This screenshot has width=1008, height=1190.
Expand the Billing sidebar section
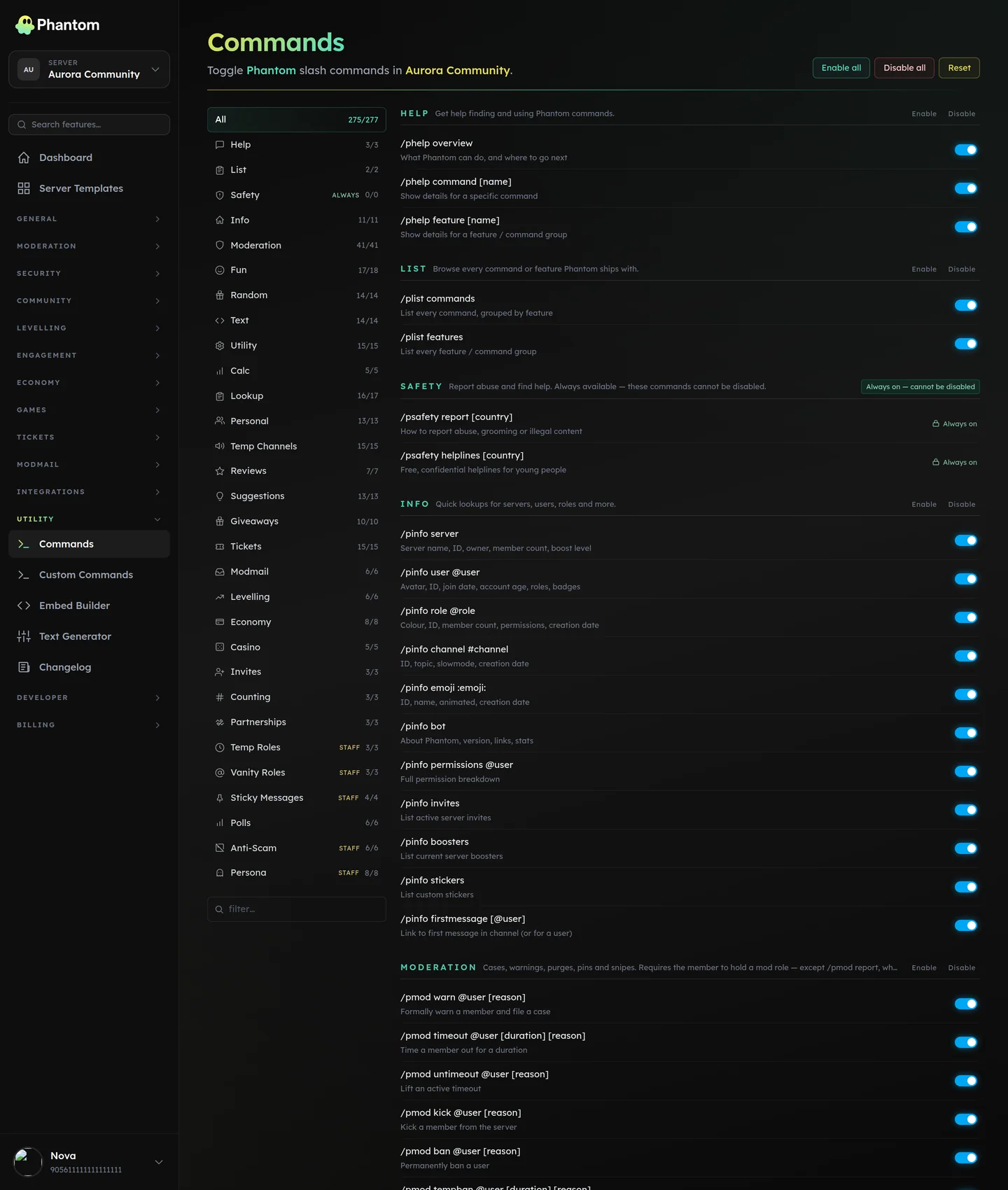coord(89,725)
